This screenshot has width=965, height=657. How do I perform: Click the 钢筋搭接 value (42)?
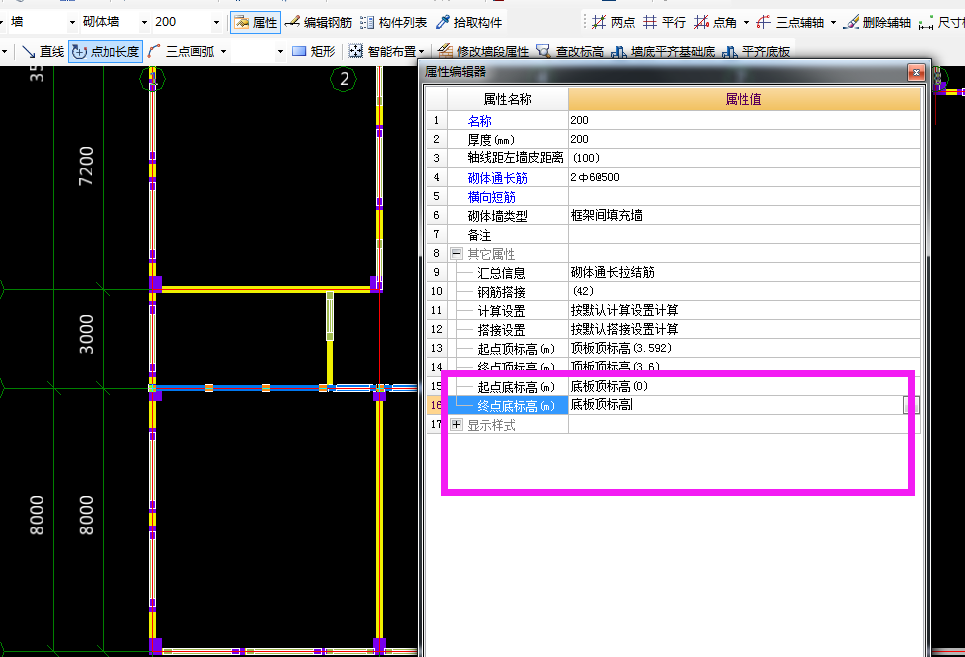click(744, 291)
